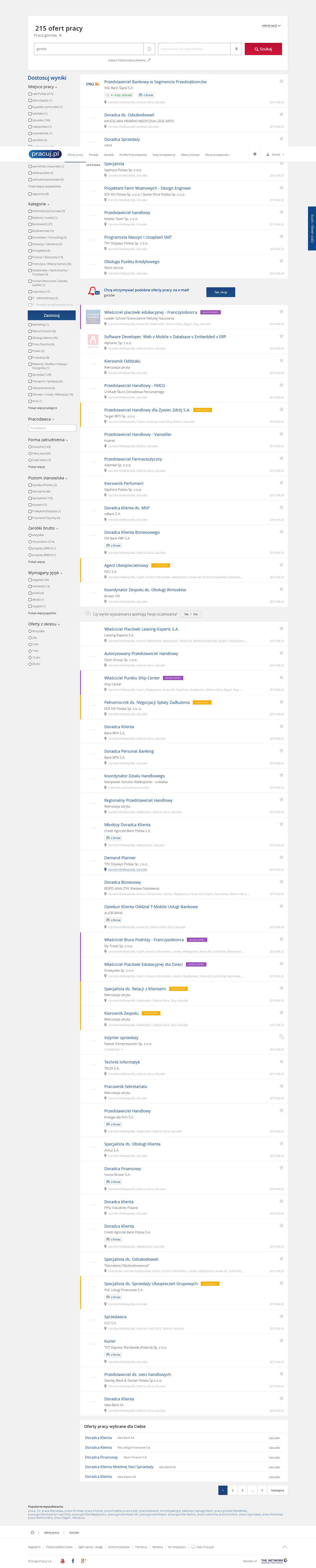This screenshot has width=316, height=1568.
Task: Go to Porady in the navigation bar
Action: click(x=93, y=155)
